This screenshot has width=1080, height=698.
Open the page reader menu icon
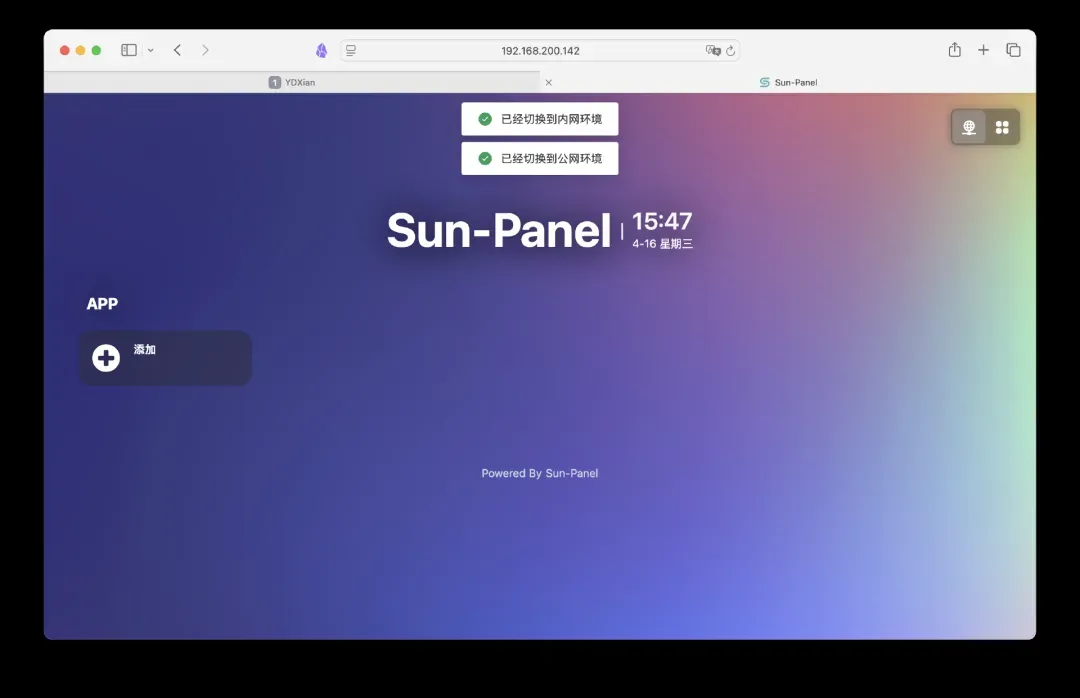point(351,50)
